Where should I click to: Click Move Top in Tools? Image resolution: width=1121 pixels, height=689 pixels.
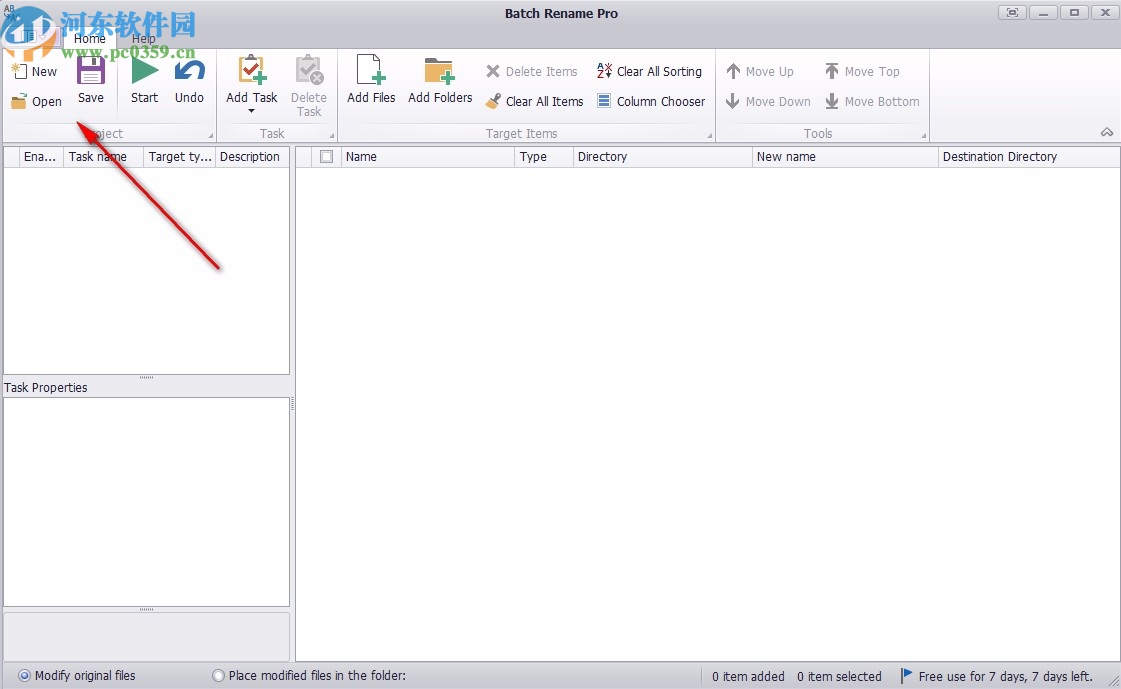pos(862,71)
